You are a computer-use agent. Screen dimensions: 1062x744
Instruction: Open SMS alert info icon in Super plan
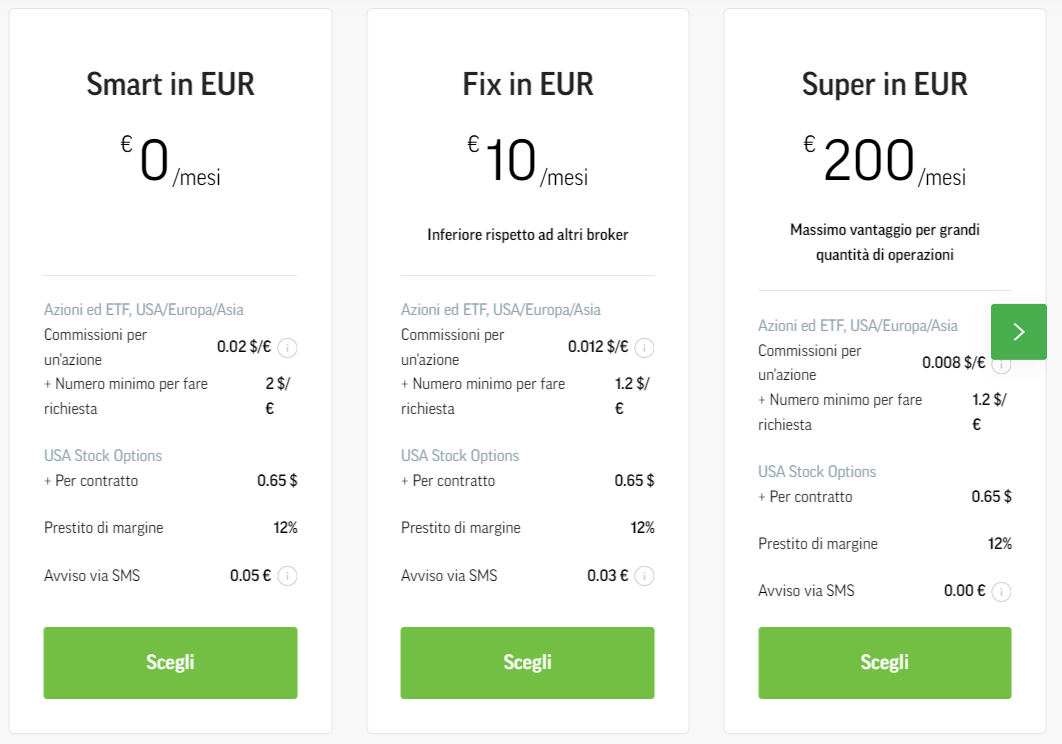1001,592
